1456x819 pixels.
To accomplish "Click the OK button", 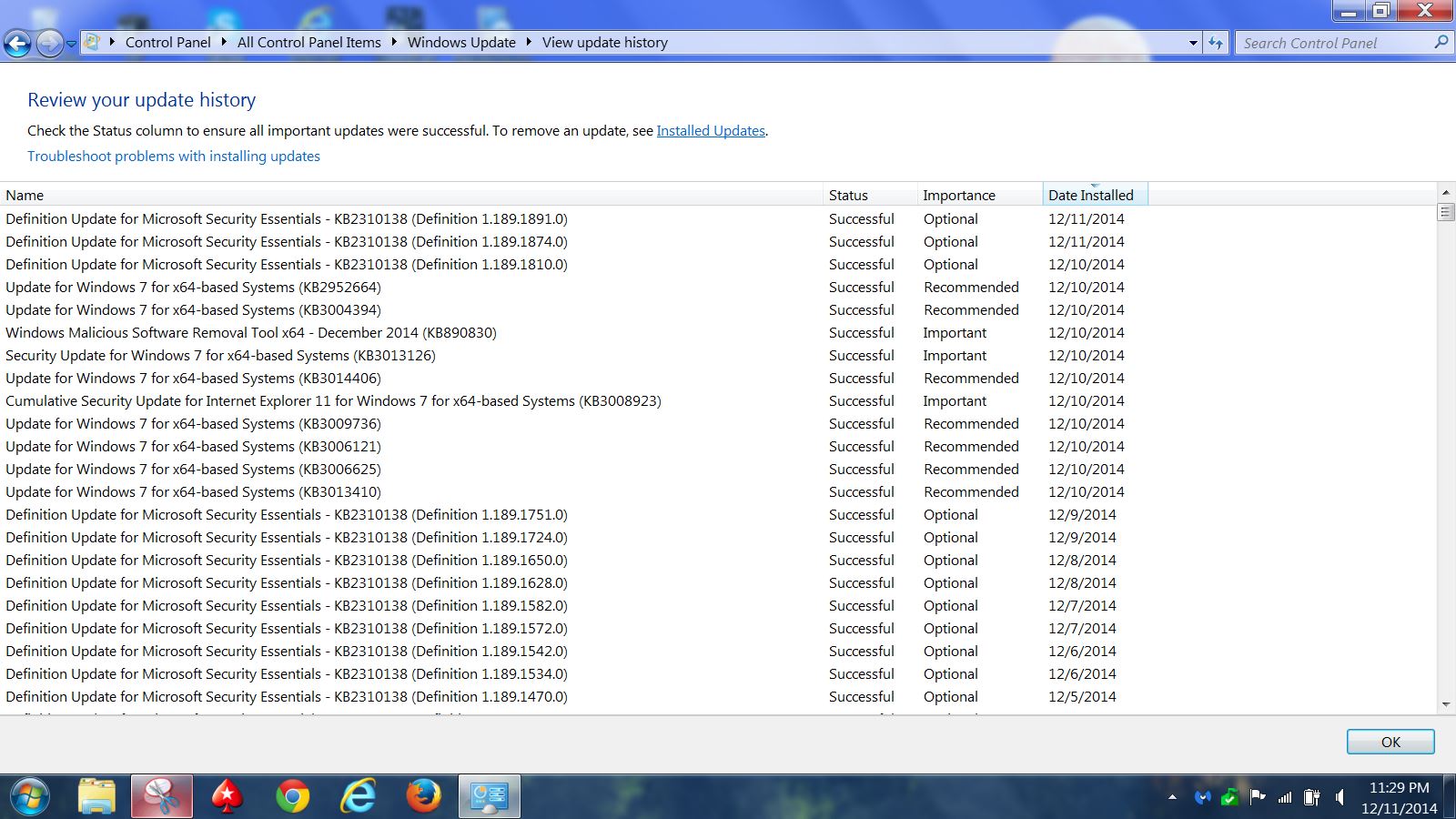I will click(x=1390, y=742).
